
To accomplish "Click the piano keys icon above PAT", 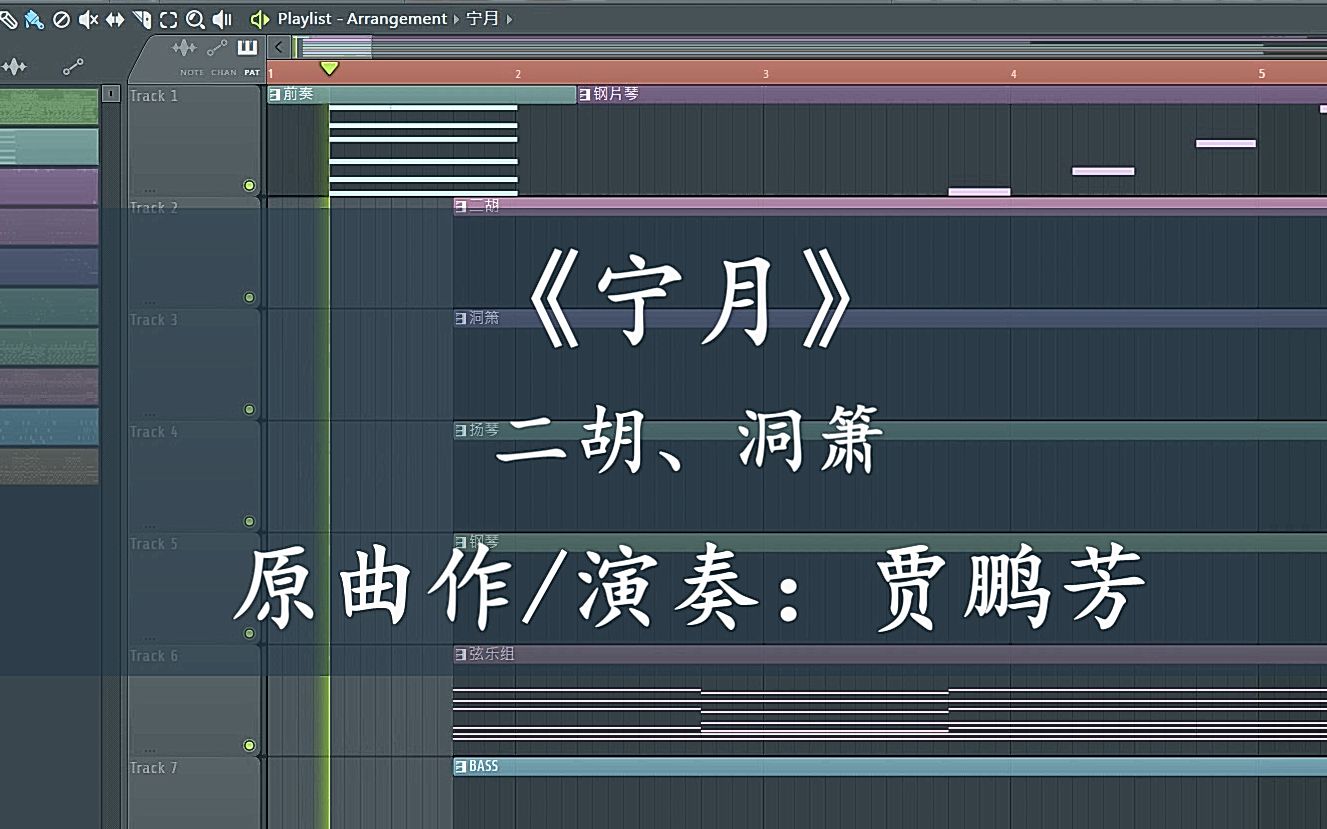I will click(247, 48).
